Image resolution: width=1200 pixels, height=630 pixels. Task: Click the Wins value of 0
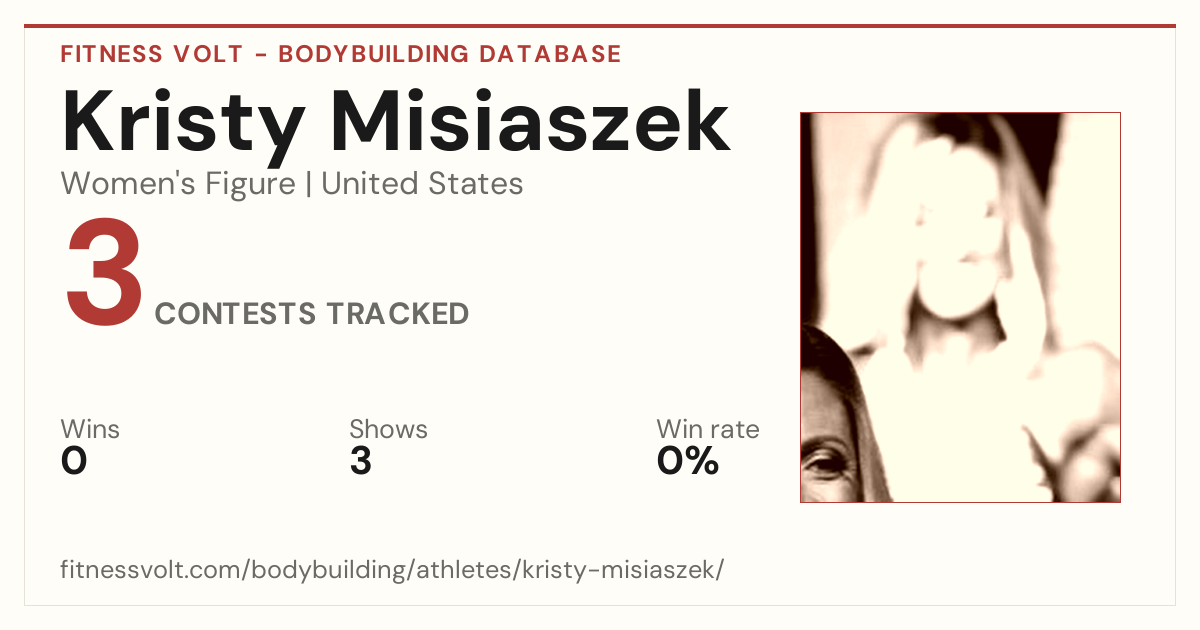(74, 461)
